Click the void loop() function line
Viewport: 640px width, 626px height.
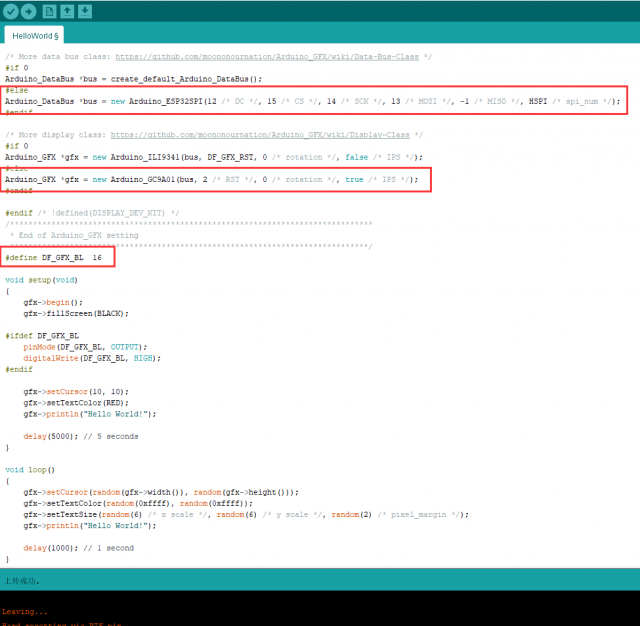pos(30,469)
